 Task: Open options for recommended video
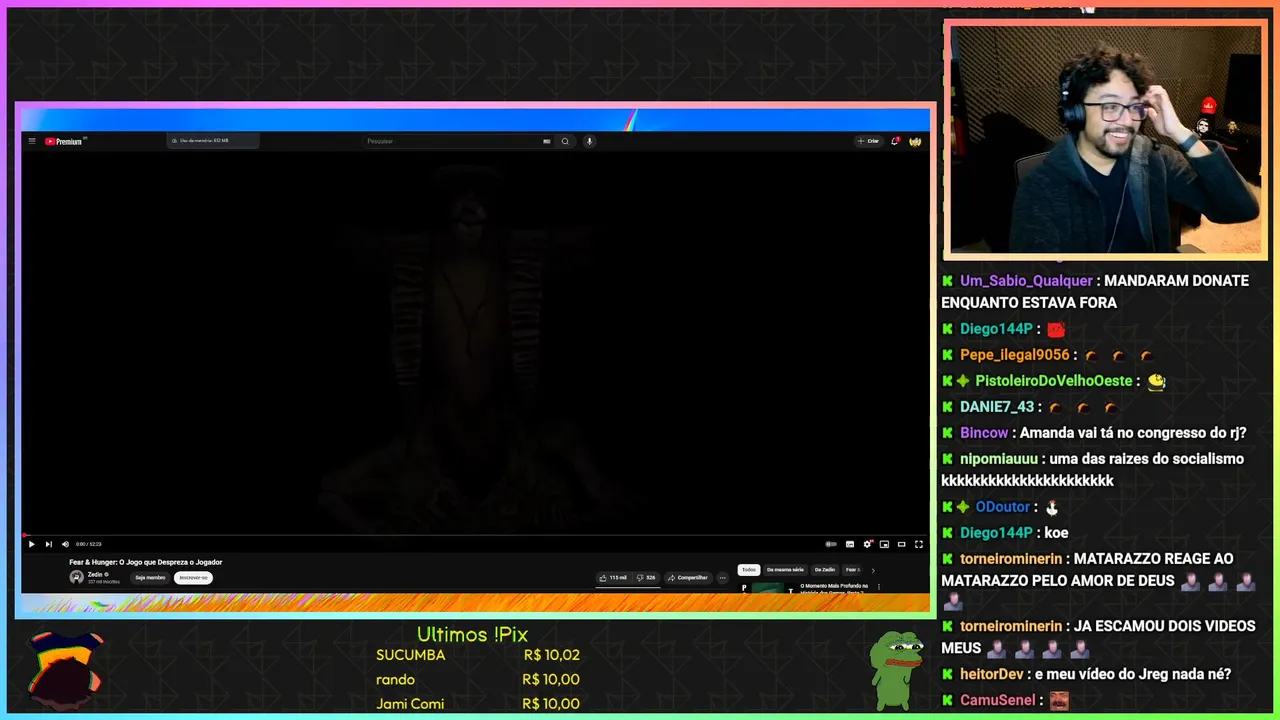coord(879,587)
